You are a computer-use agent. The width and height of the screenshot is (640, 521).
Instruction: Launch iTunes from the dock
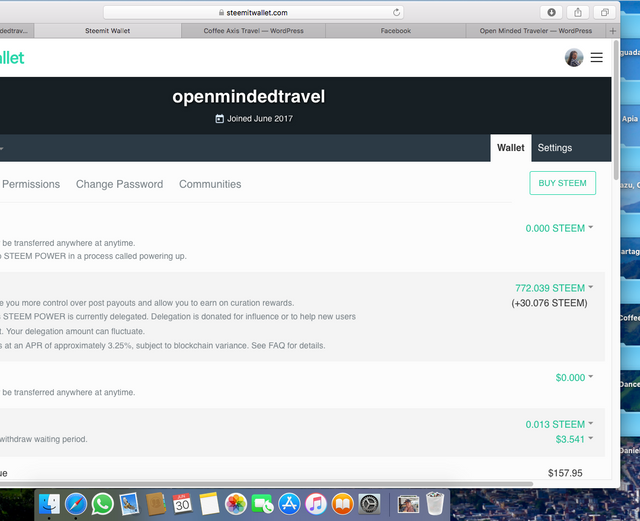(316, 503)
